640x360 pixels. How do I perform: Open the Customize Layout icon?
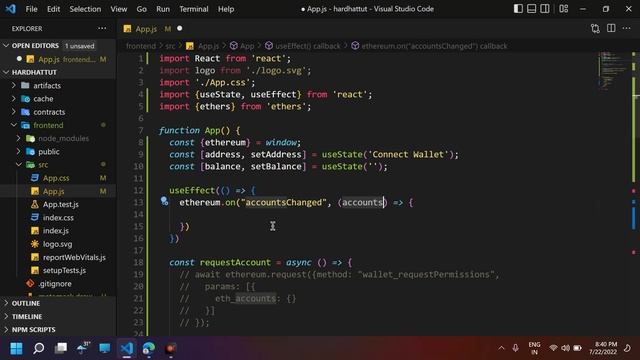564,9
